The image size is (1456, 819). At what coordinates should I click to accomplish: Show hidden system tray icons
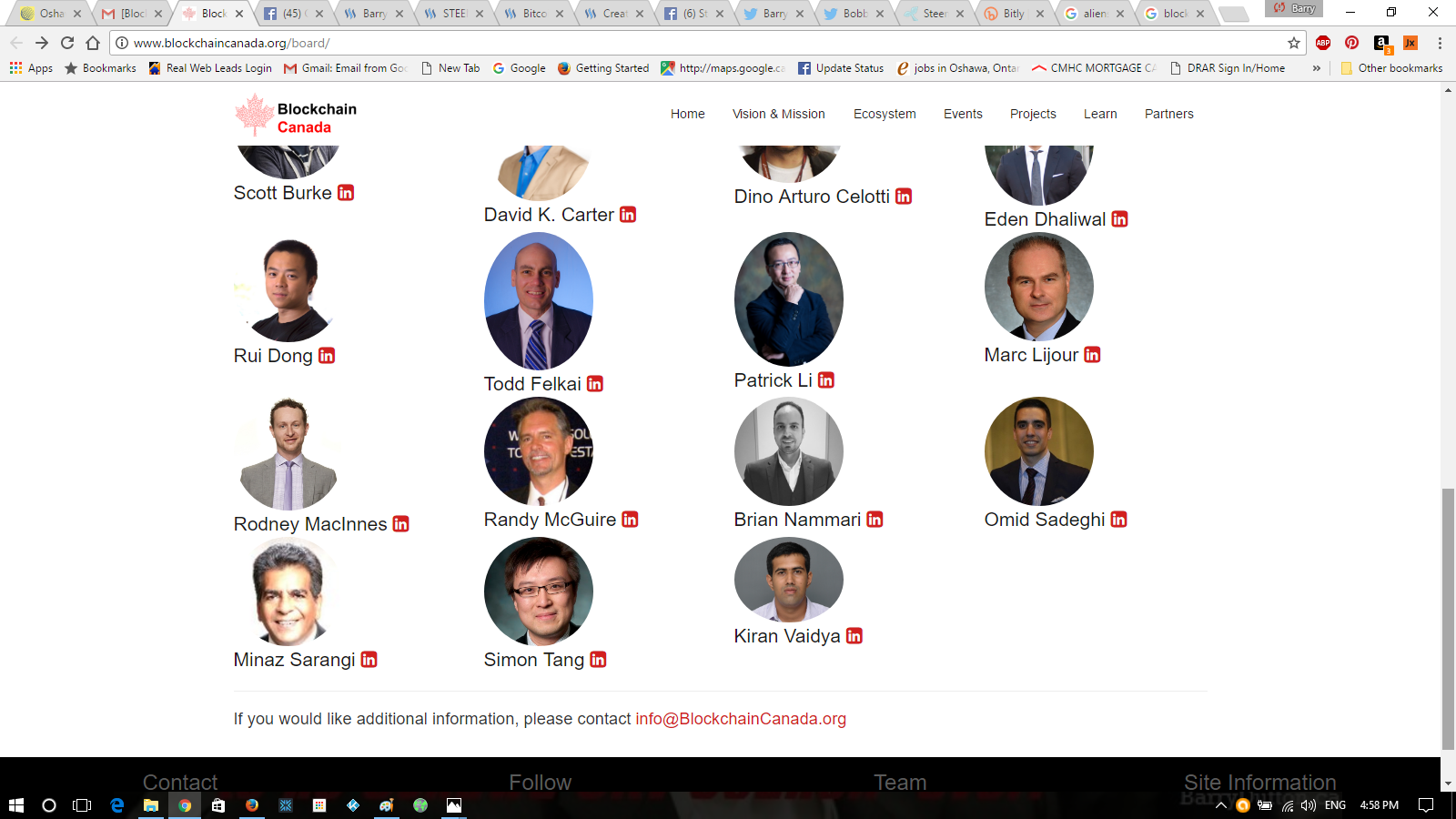coord(1221,805)
